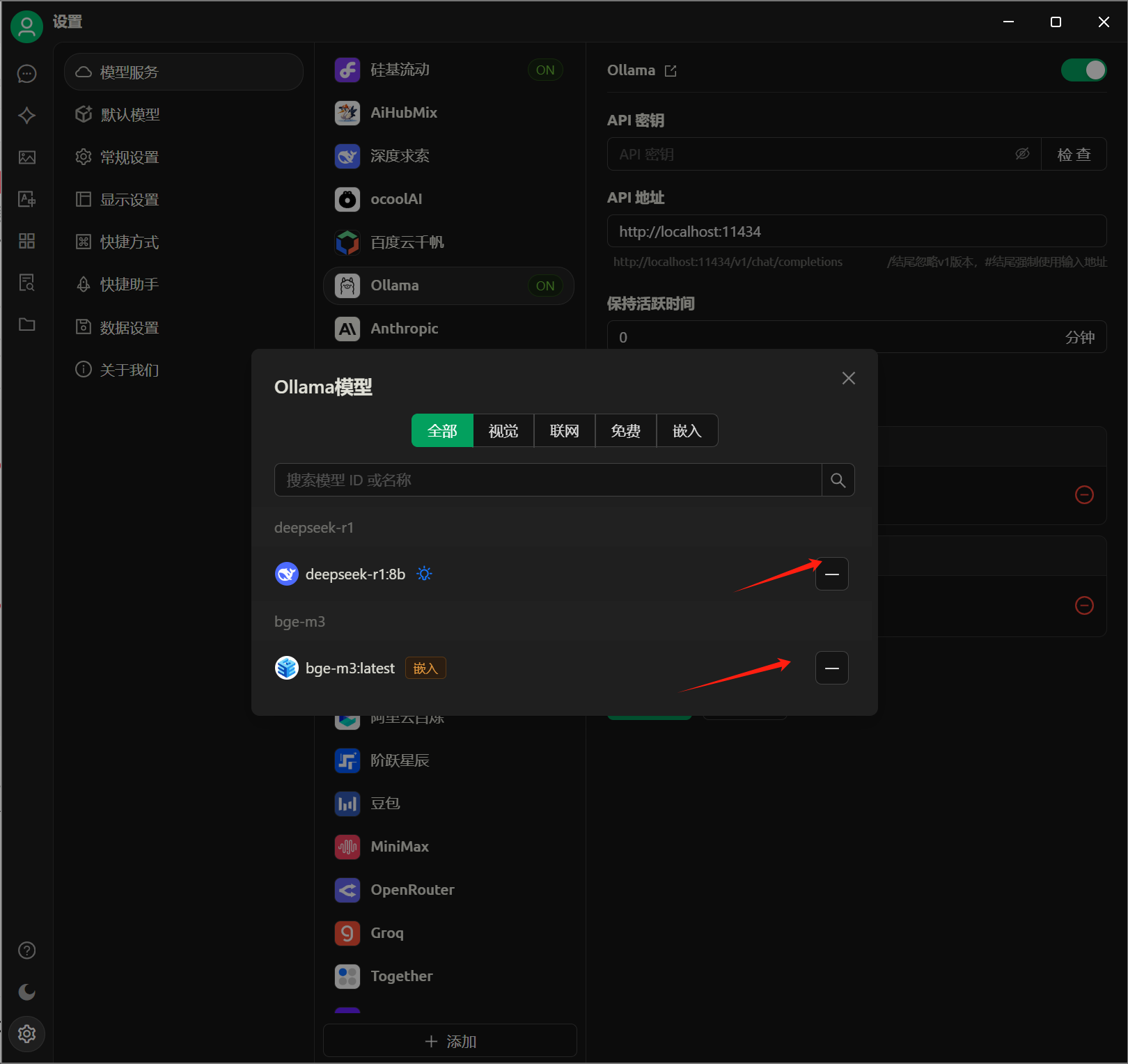Screen dimensions: 1128x1064
Task: Remove deepseek-r1:8b with minus button
Action: tap(832, 574)
